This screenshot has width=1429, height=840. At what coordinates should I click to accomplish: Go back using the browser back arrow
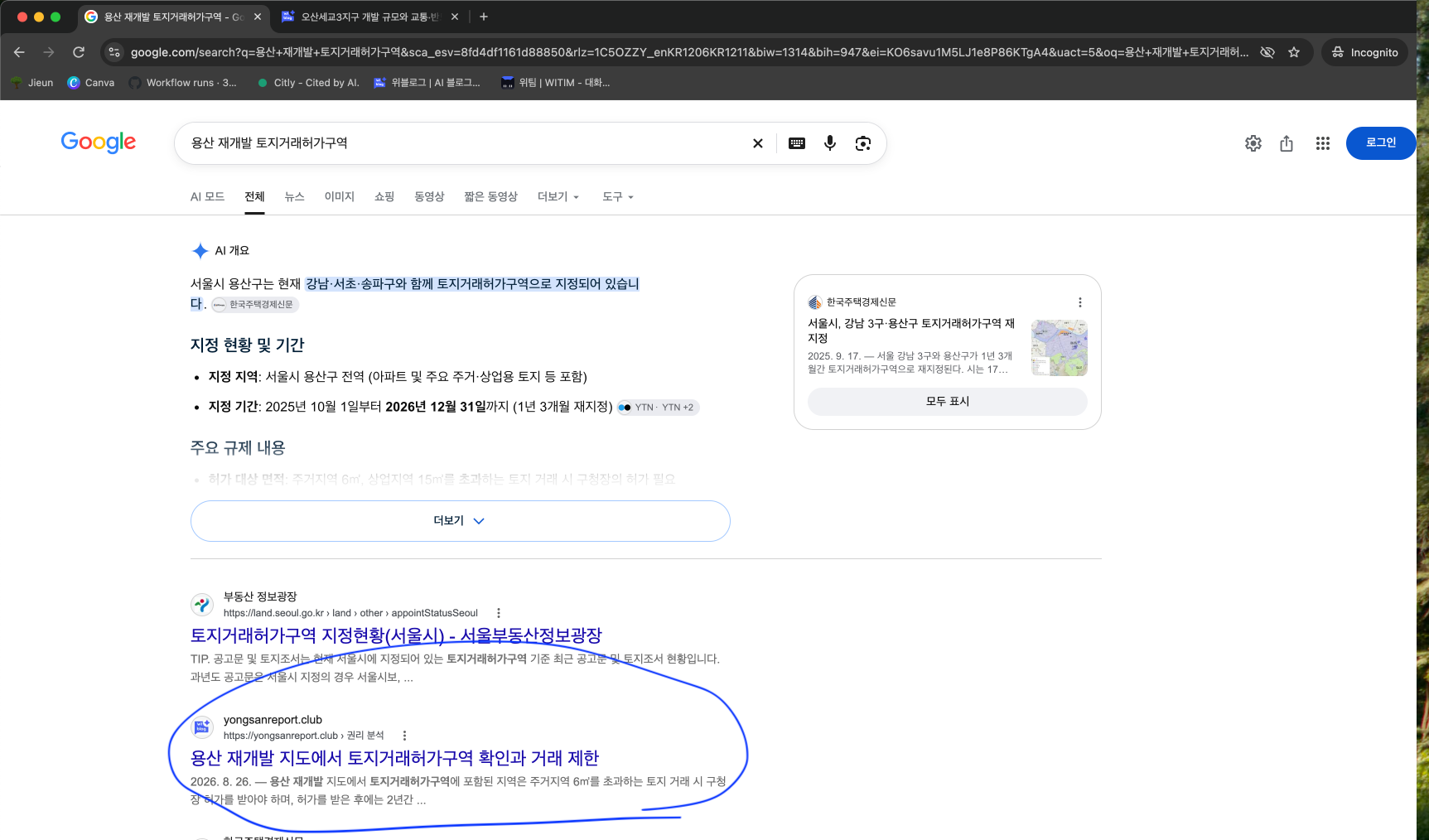pos(19,52)
